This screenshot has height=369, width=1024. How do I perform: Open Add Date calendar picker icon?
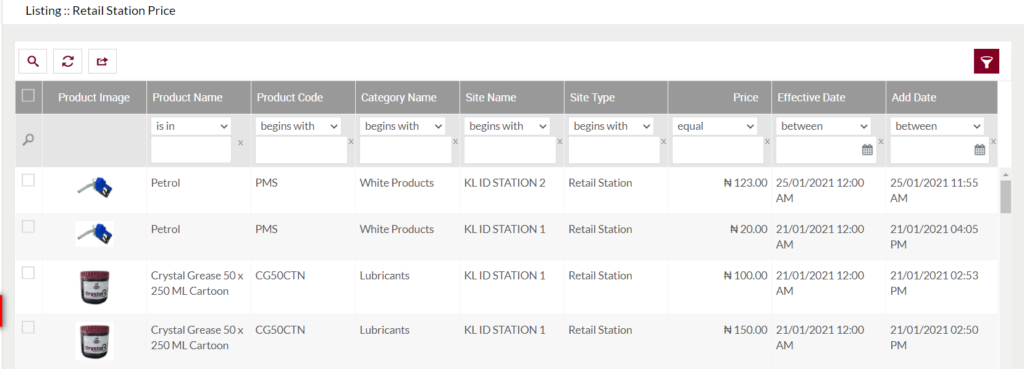(980, 150)
